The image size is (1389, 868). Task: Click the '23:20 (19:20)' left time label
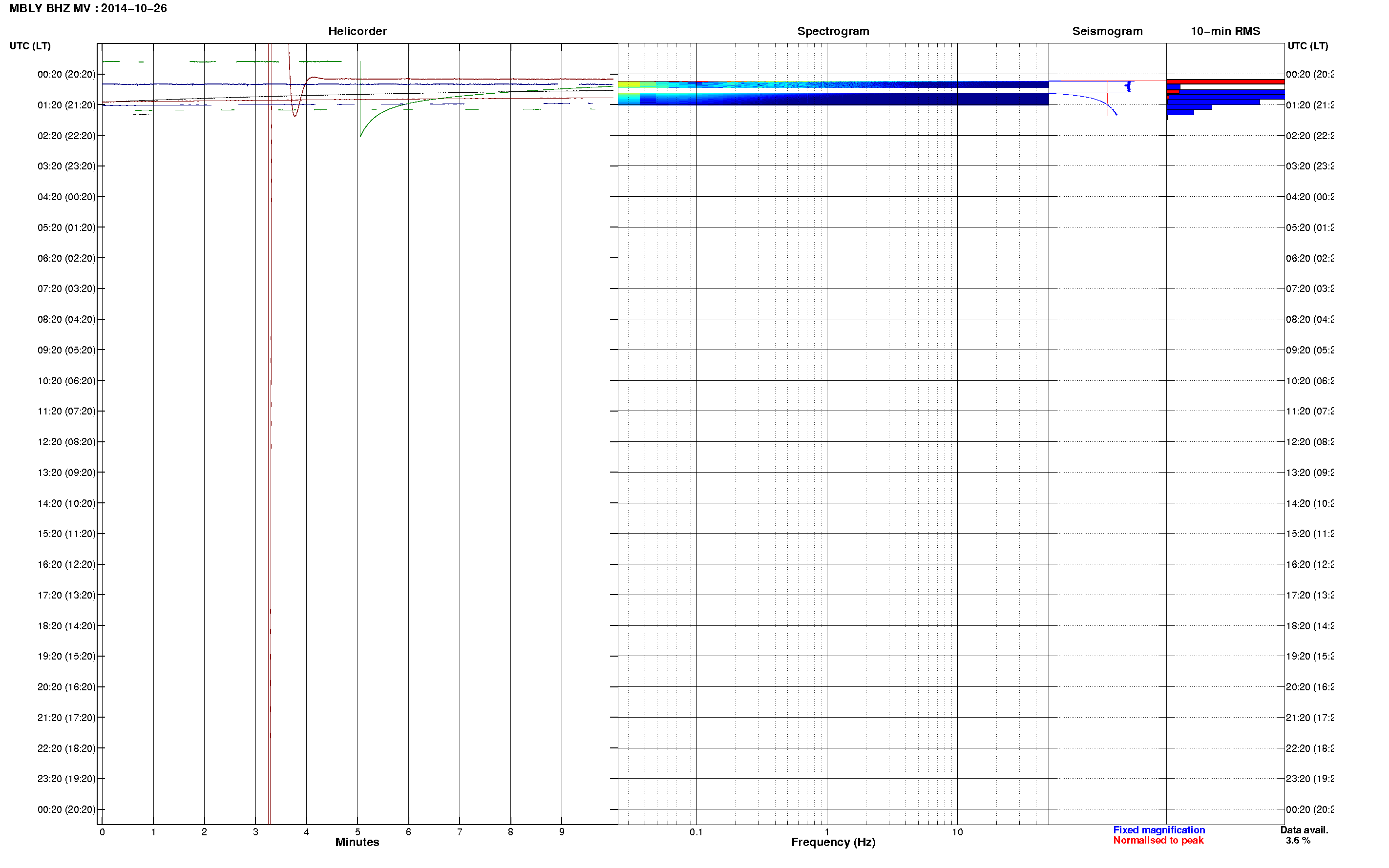tap(66, 779)
